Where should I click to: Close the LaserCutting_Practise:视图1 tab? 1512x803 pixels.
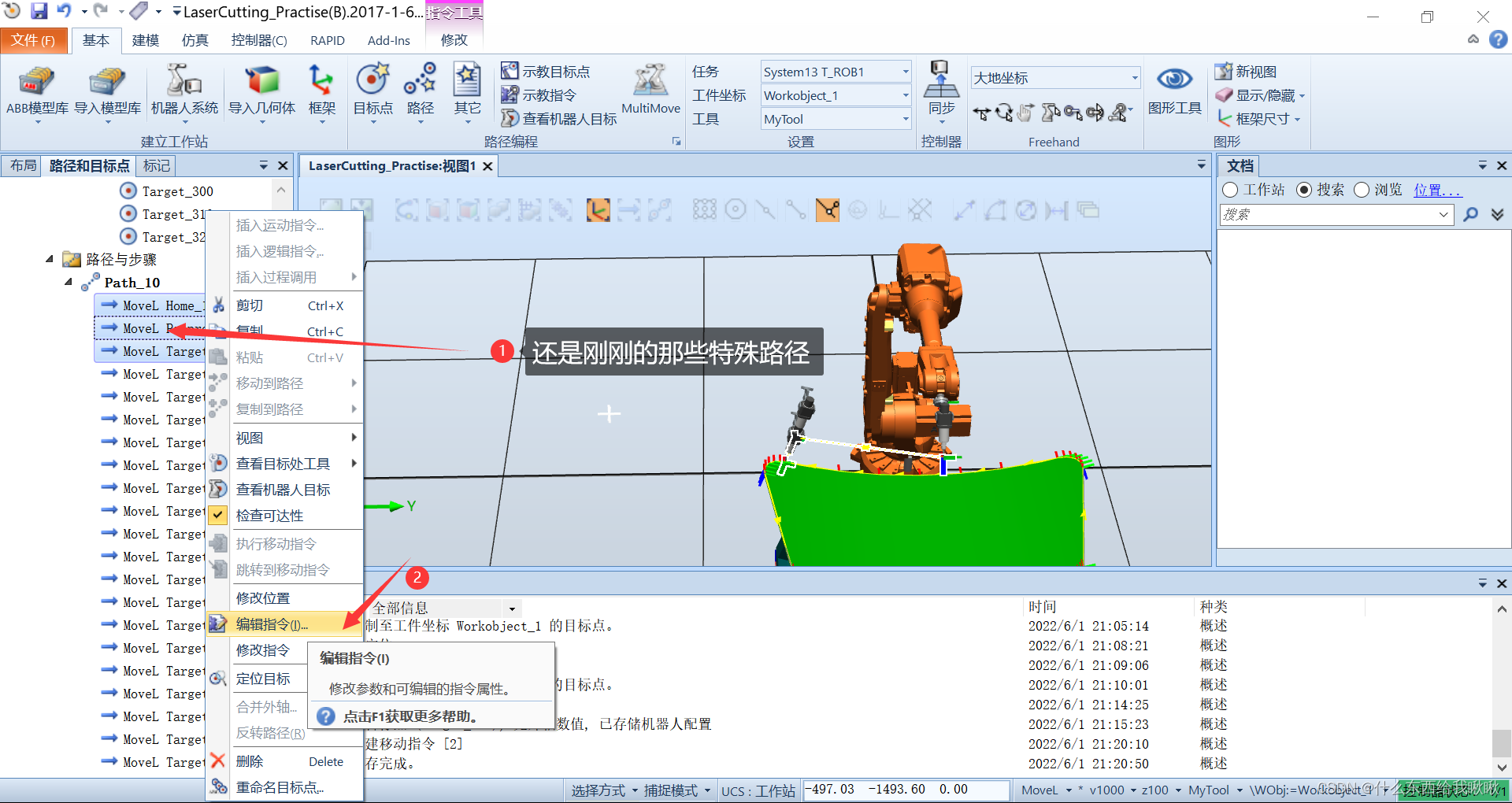[x=487, y=166]
